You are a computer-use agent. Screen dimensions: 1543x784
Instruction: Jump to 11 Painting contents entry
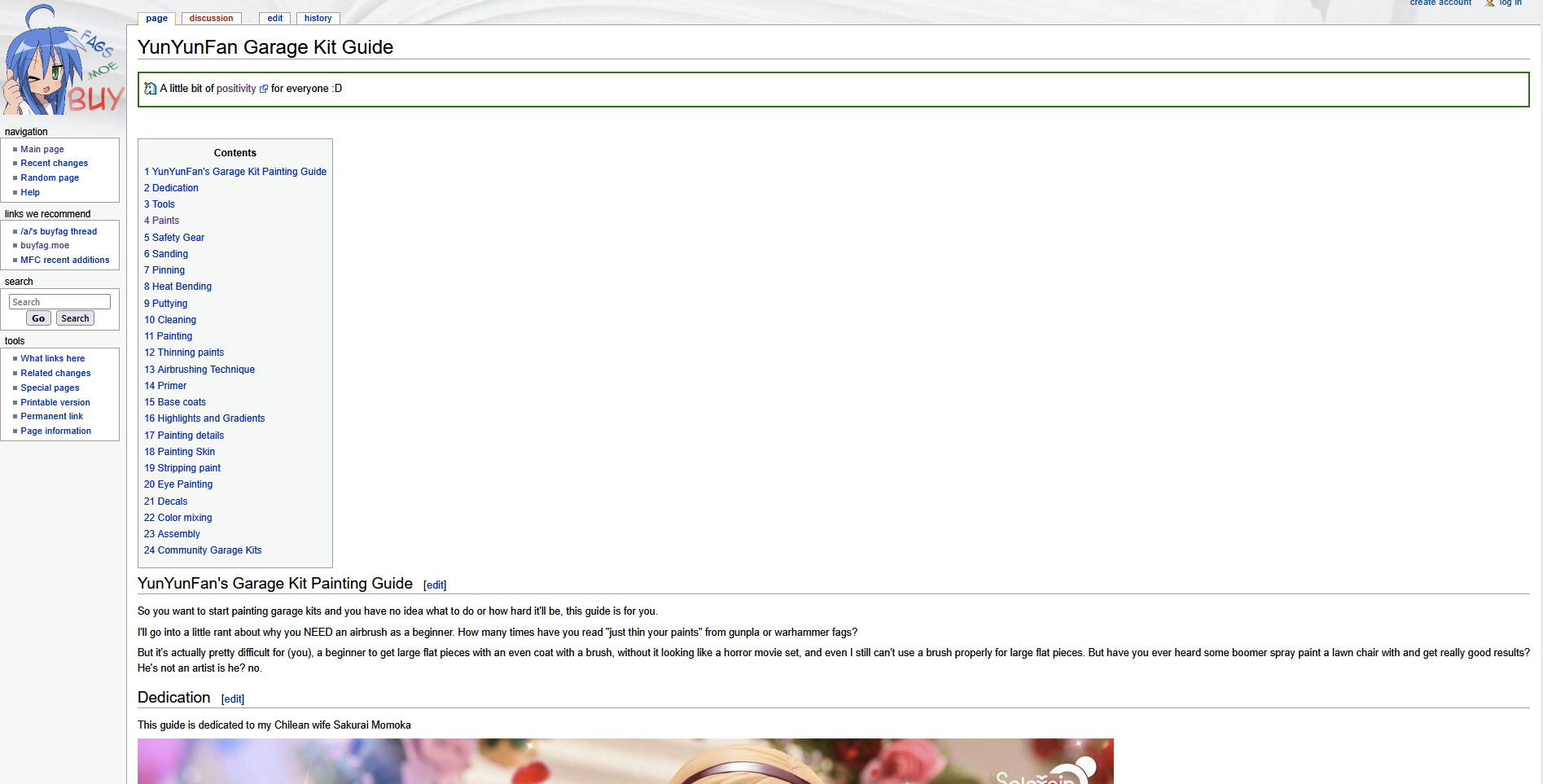[169, 336]
